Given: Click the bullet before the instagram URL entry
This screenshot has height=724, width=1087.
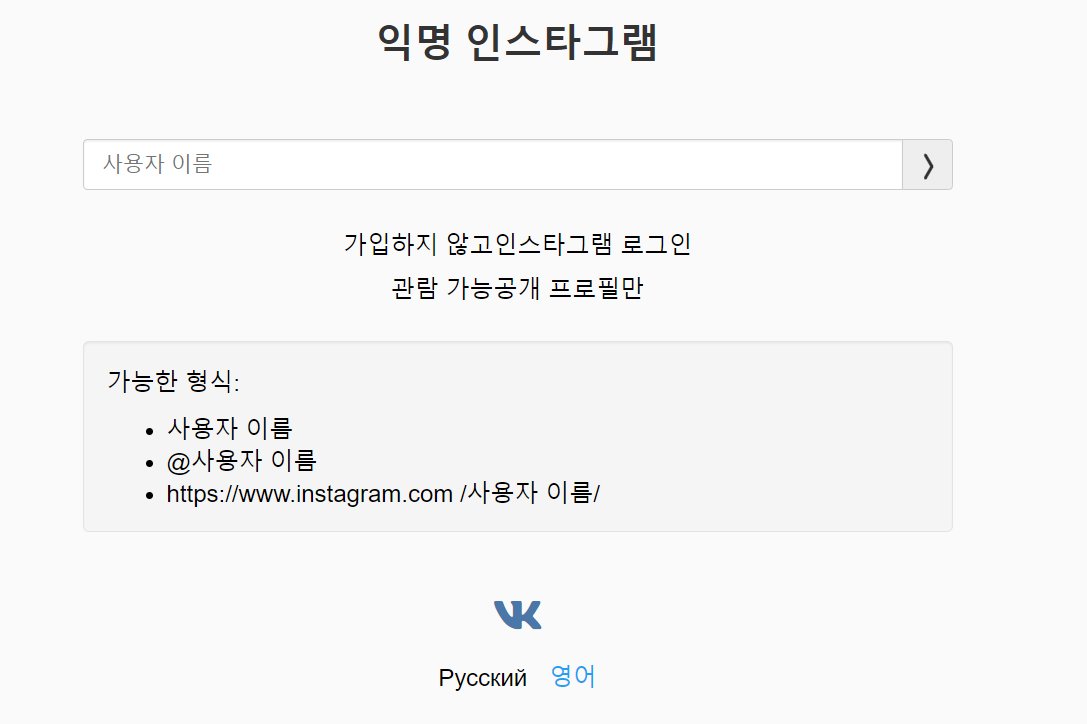Looking at the screenshot, I should (150, 497).
